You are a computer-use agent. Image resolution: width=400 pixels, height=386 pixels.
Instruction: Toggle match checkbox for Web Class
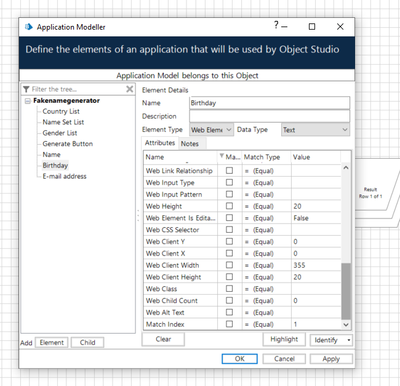[x=229, y=289]
